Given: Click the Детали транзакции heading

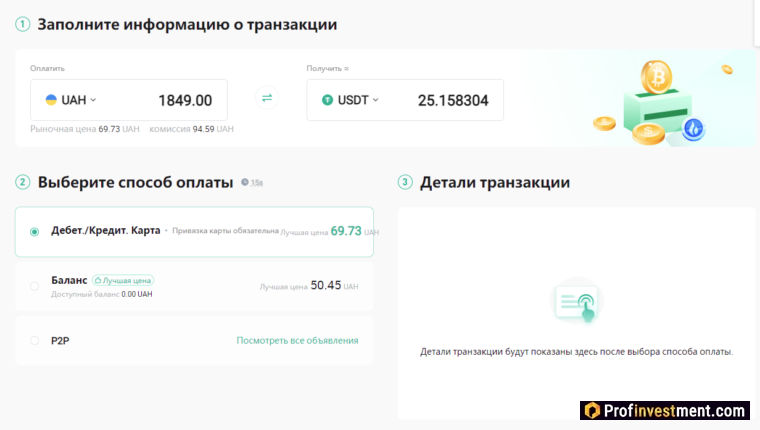Looking at the screenshot, I should (495, 182).
